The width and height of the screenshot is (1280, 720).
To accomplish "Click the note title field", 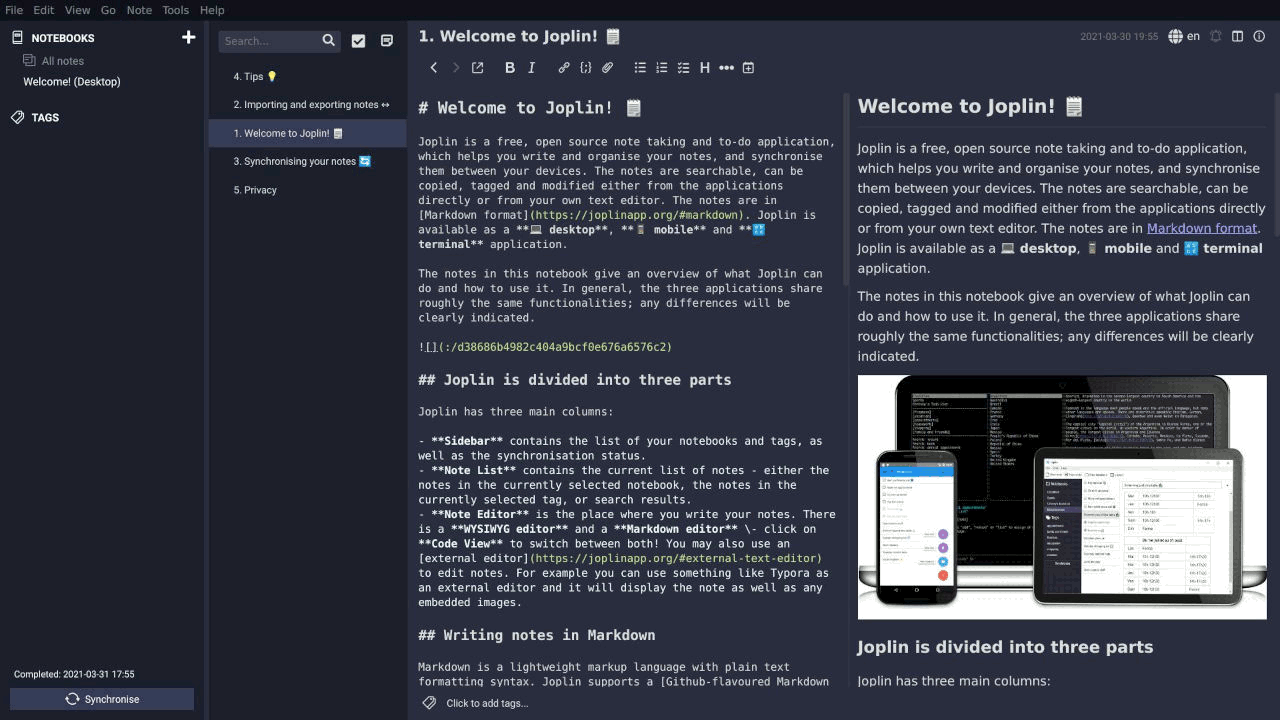I will pyautogui.click(x=740, y=36).
